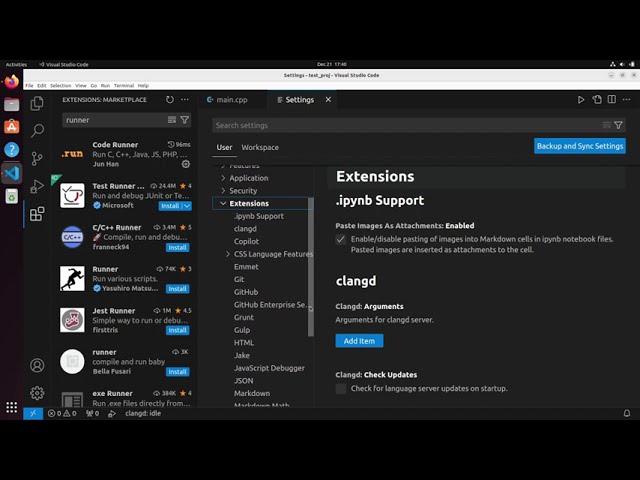The height and width of the screenshot is (480, 640).
Task: Select .ipynb Support in settings tree
Action: (x=259, y=216)
